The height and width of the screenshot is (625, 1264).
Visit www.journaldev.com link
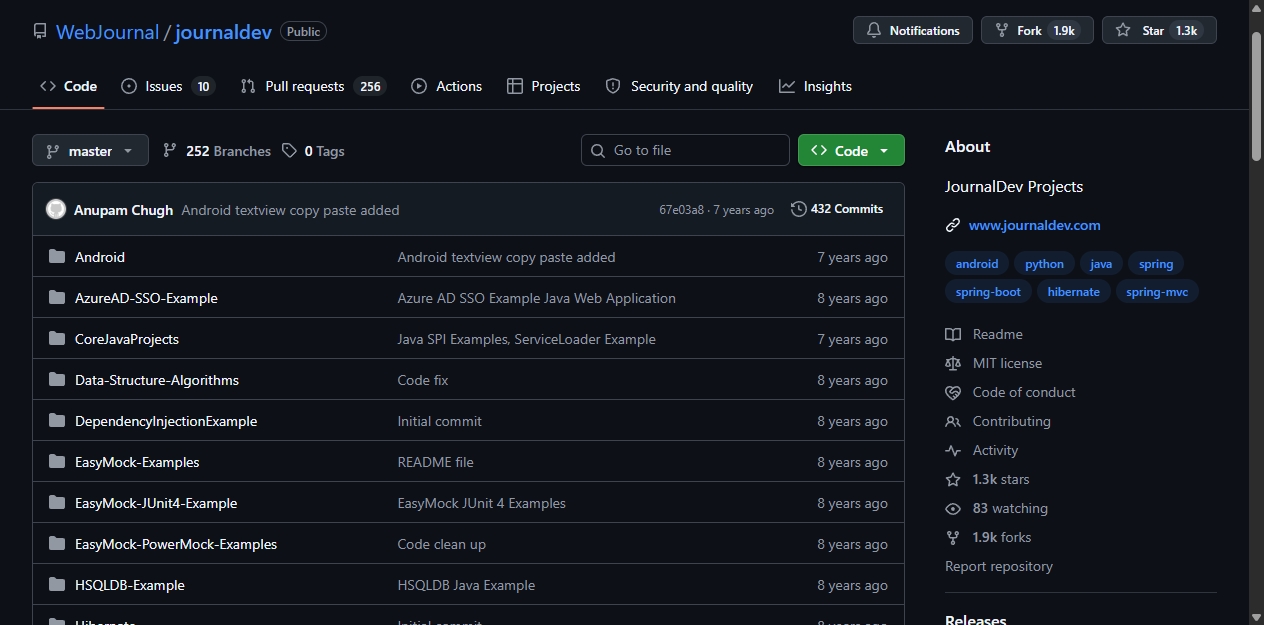point(1034,225)
